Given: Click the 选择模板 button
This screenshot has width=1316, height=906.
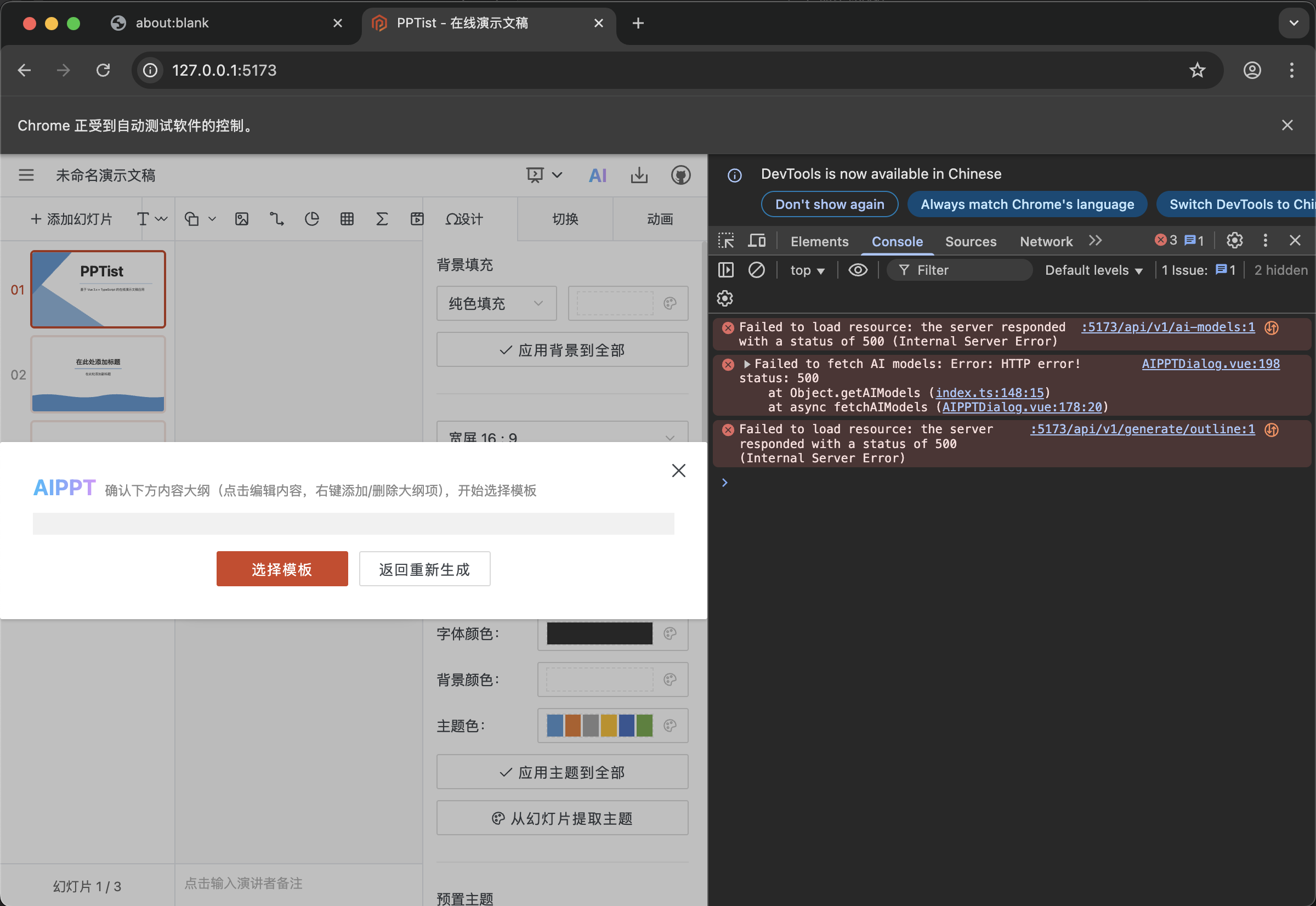Looking at the screenshot, I should click(x=282, y=569).
